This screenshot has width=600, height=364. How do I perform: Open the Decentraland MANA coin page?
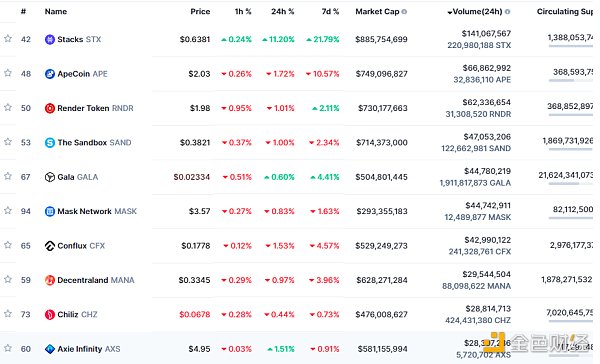click(x=96, y=280)
